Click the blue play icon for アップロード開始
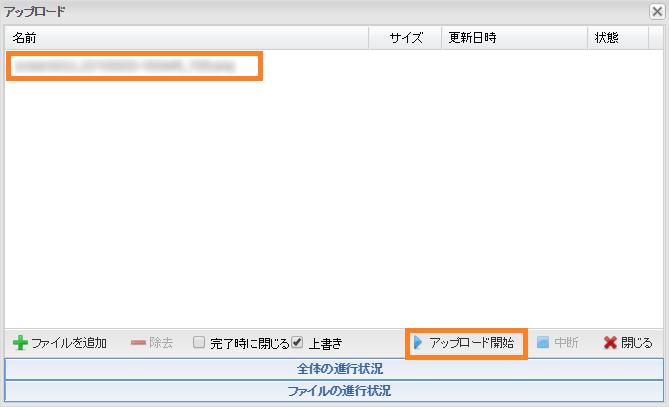Screen dimensions: 669x407 point(418,343)
